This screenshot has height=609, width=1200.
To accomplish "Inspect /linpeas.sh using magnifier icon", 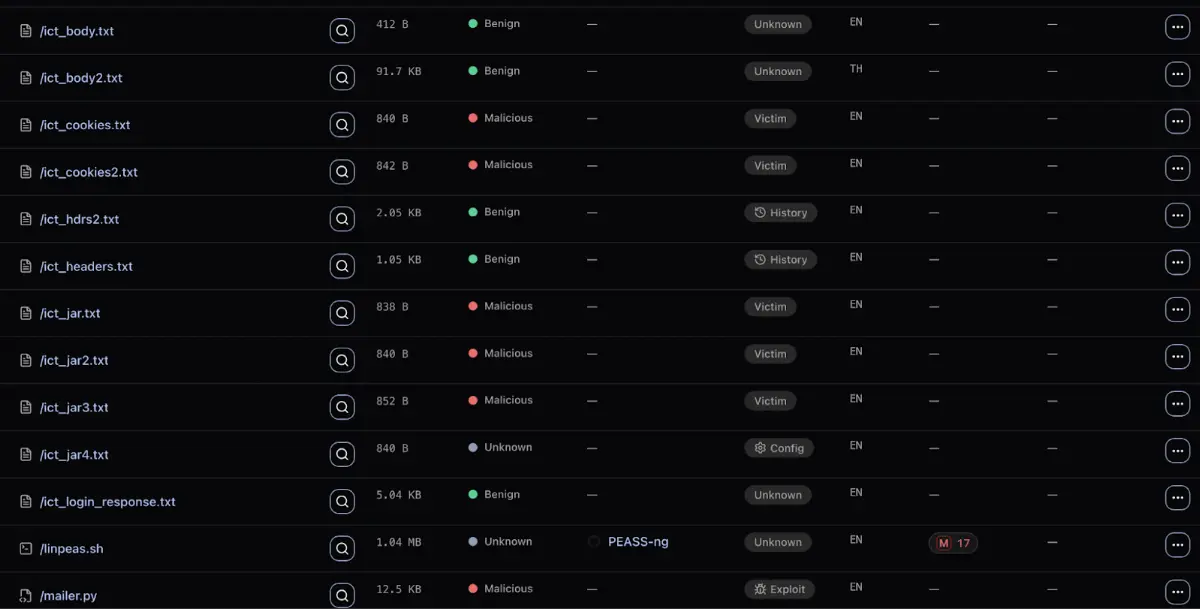I will [342, 548].
